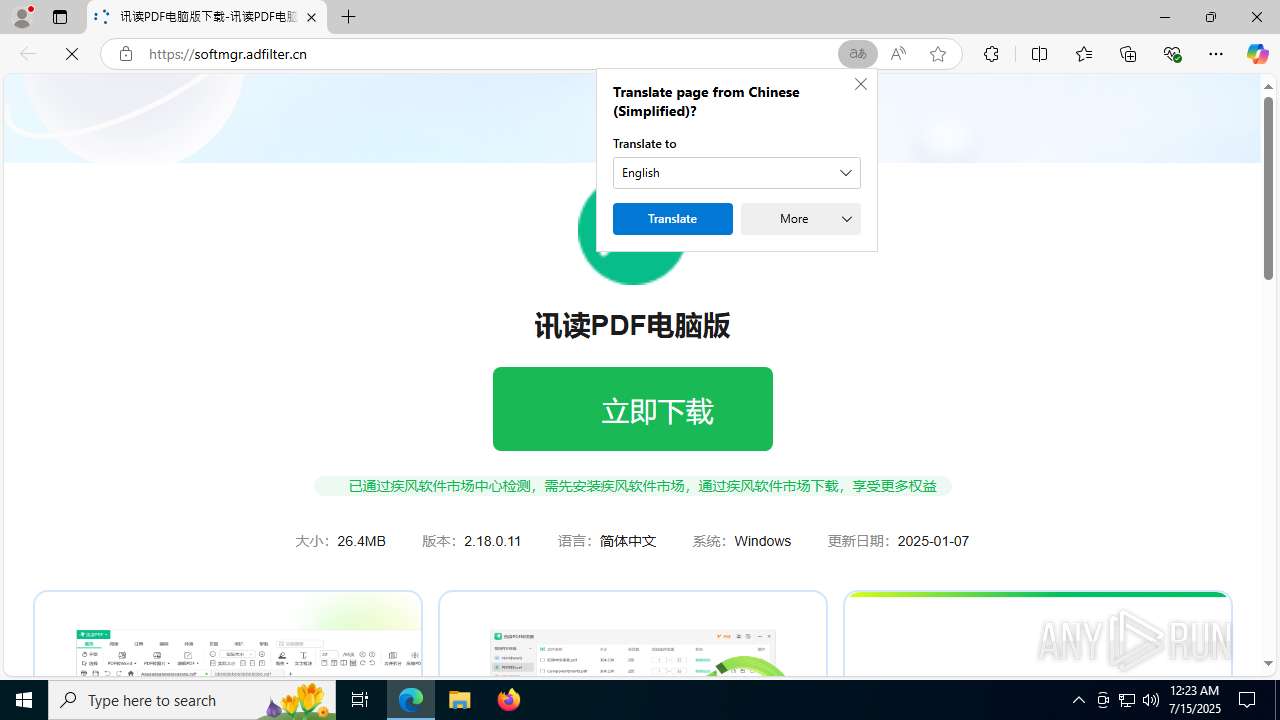1280x720 pixels.
Task: Click the taskbar search box
Action: tap(192, 700)
